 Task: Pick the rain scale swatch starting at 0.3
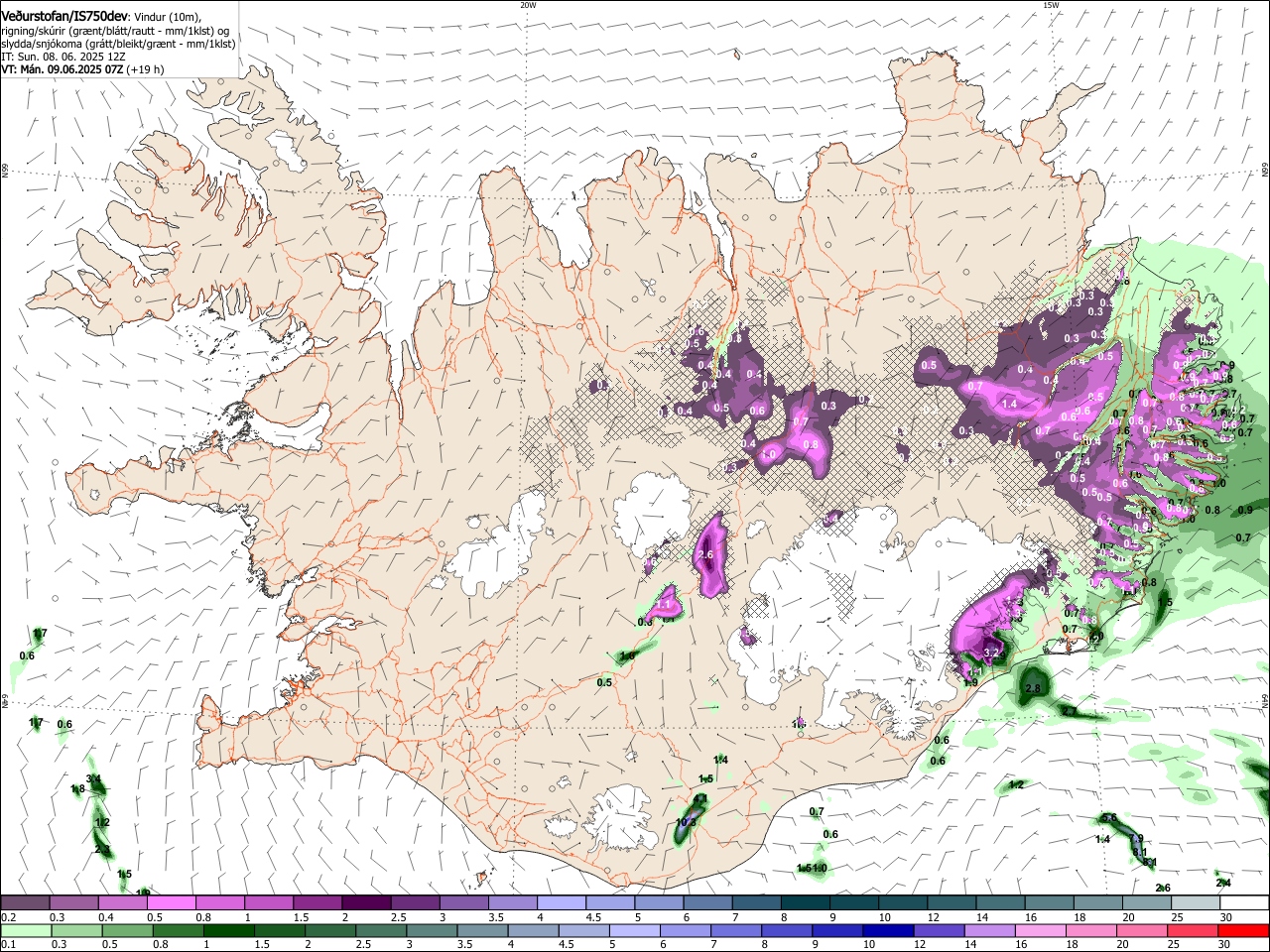[x=76, y=930]
